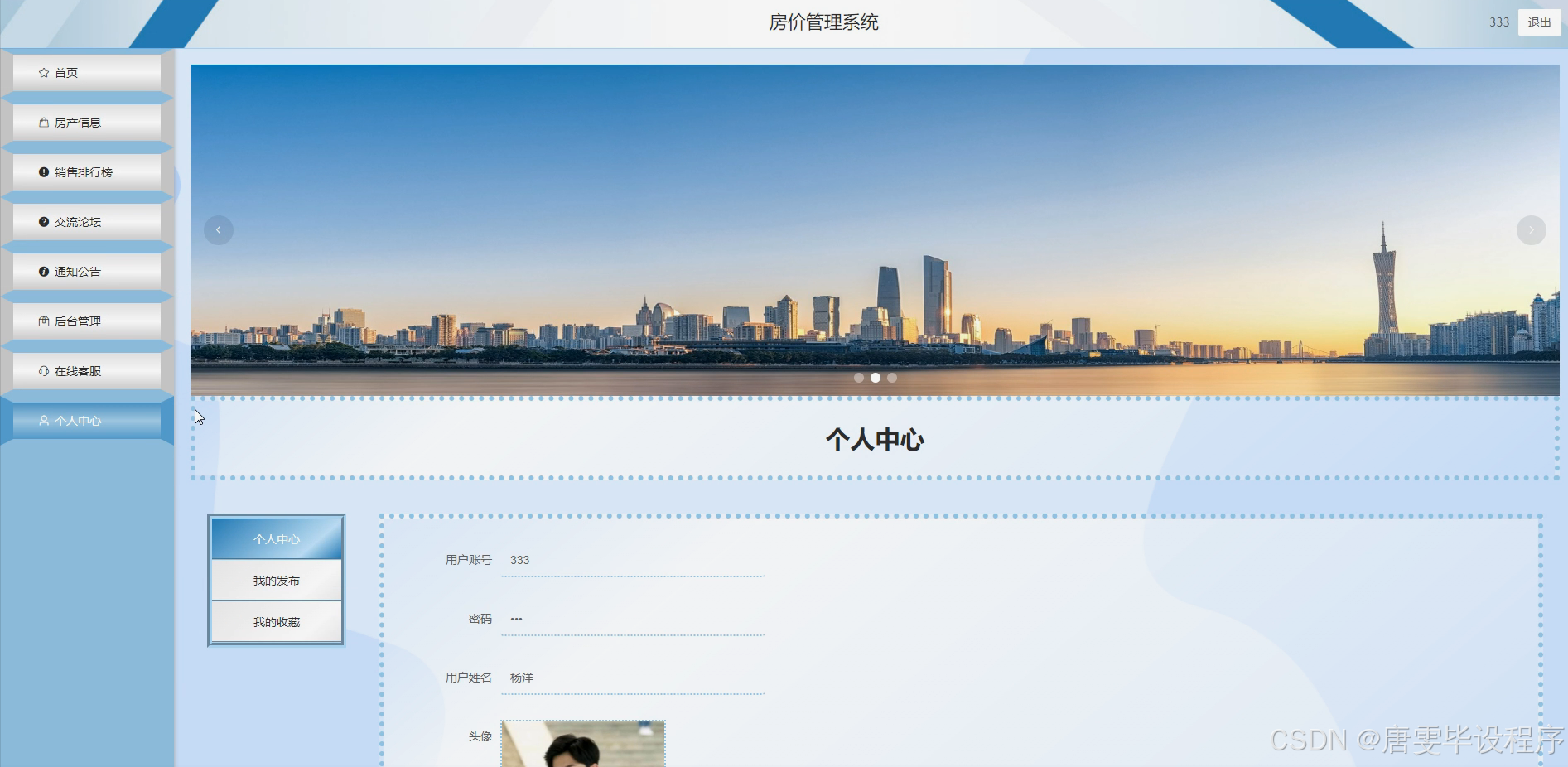Viewport: 1568px width, 767px height.
Task: Click the 头像 avatar image
Action: click(583, 744)
